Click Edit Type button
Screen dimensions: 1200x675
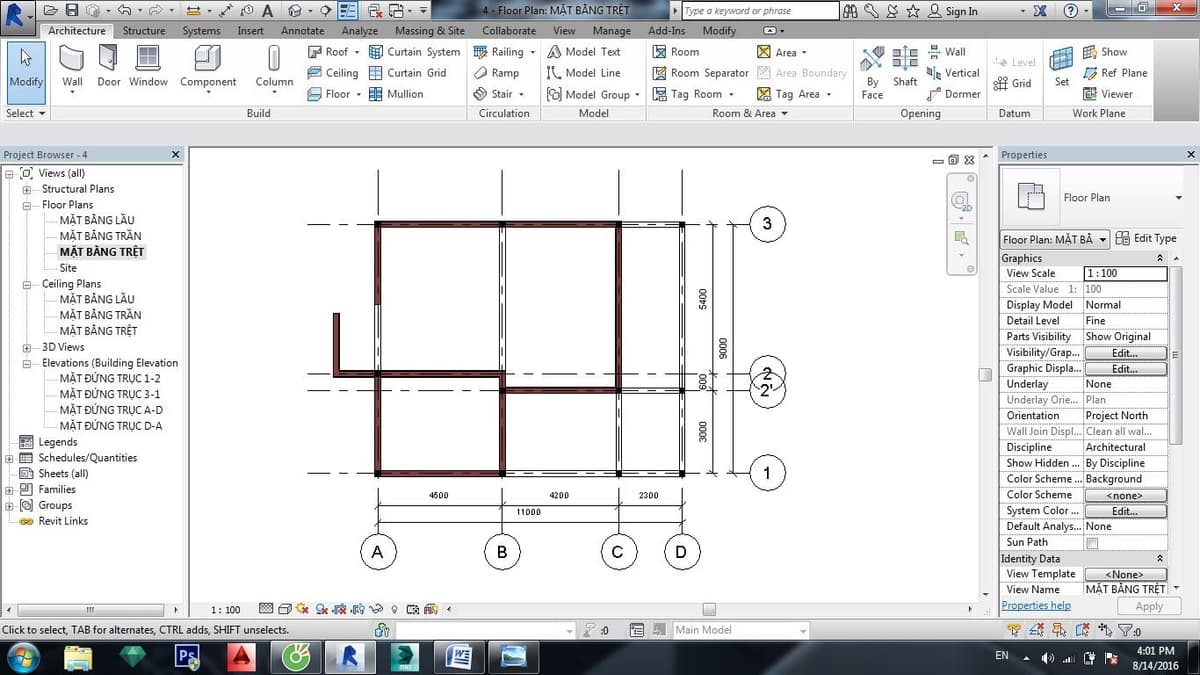click(x=1147, y=238)
